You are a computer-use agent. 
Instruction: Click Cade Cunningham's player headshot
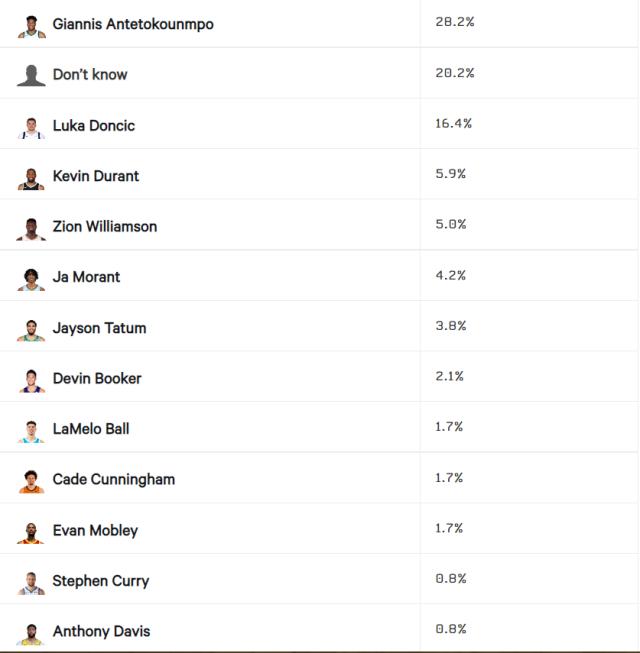[31, 480]
